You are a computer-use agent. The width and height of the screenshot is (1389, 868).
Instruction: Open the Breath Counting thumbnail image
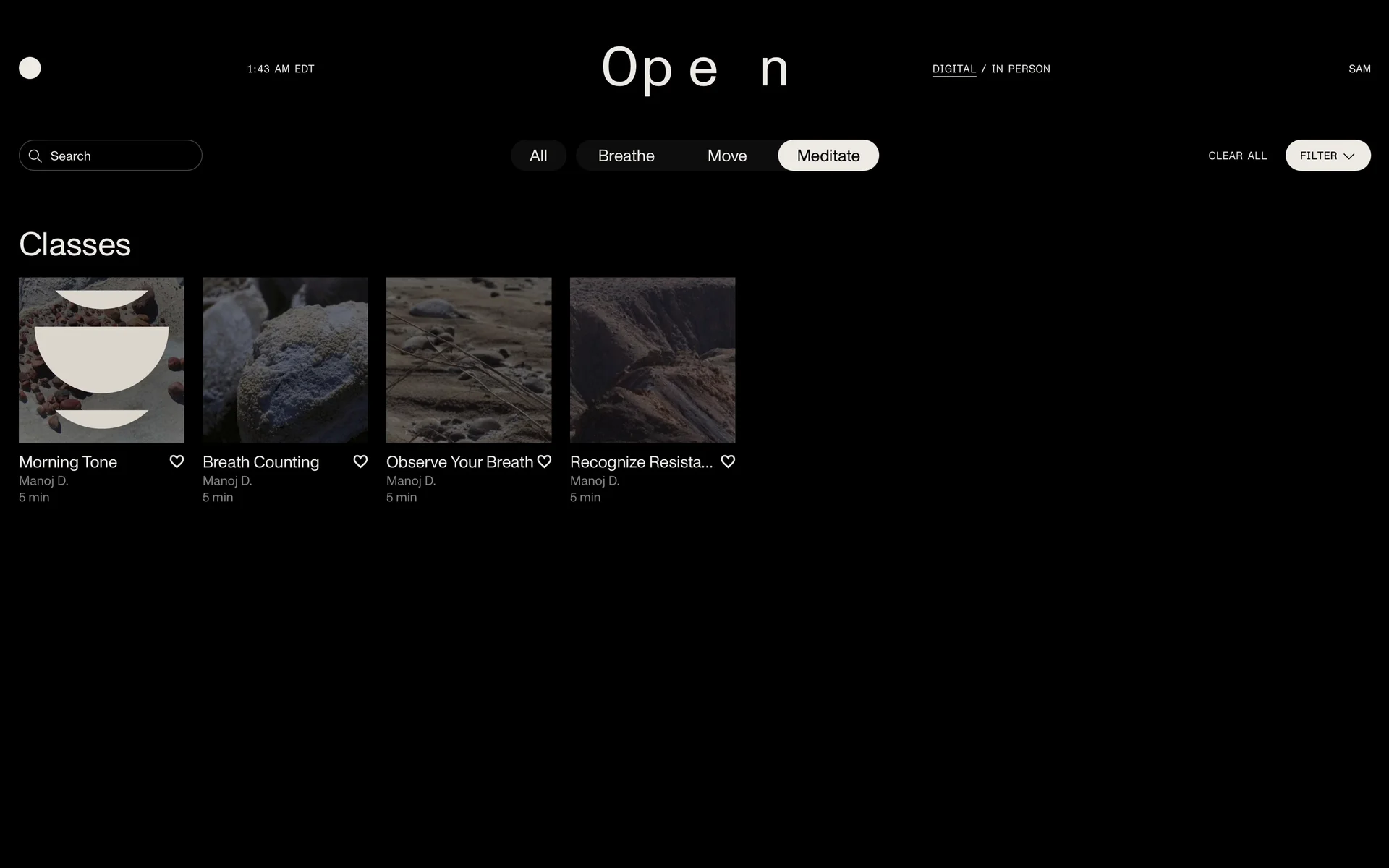[285, 359]
